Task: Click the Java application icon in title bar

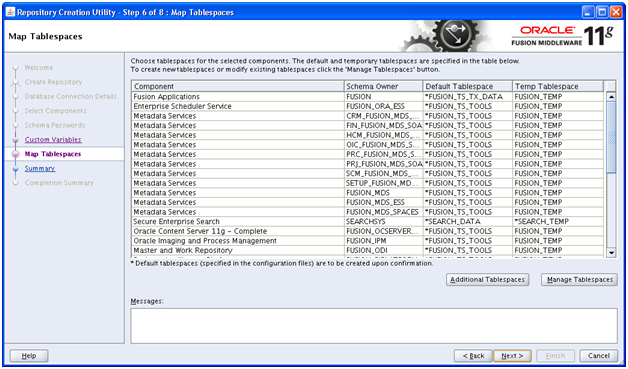Action: pos(10,12)
